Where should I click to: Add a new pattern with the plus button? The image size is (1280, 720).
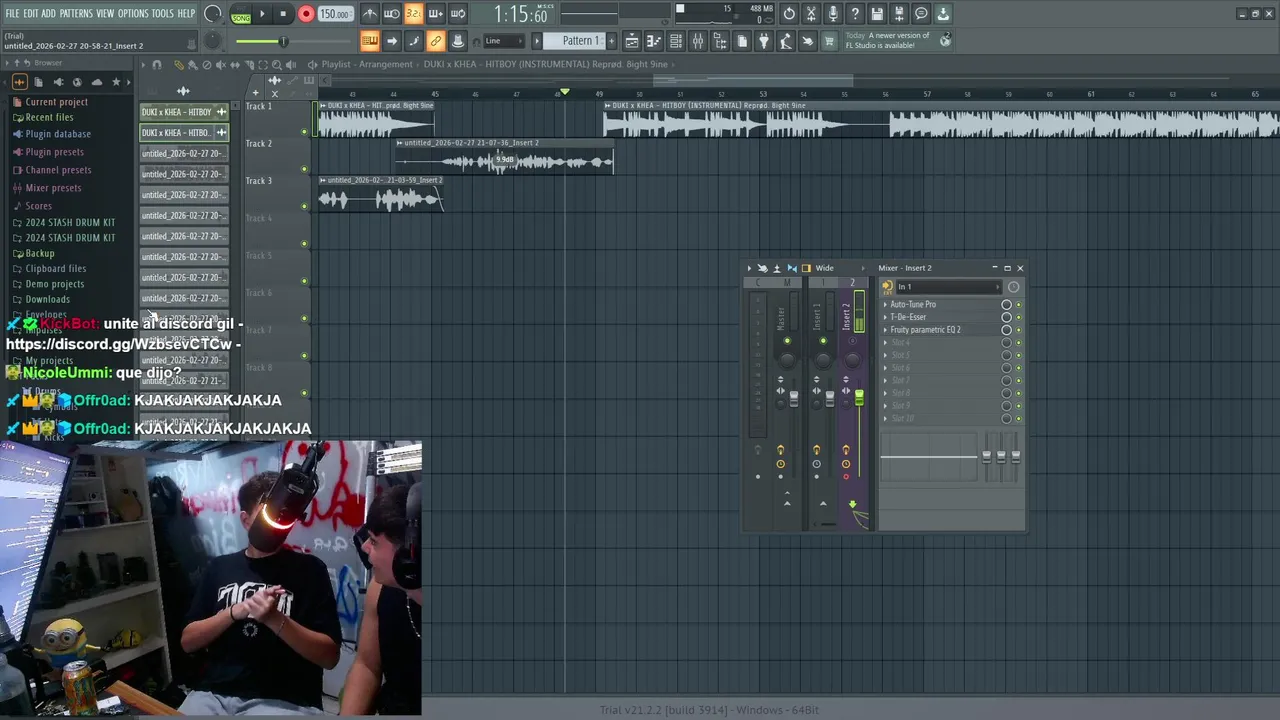(612, 41)
